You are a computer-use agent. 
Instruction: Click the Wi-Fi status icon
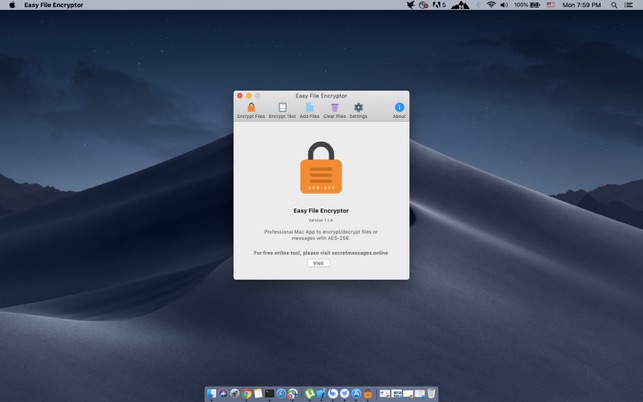(x=491, y=5)
